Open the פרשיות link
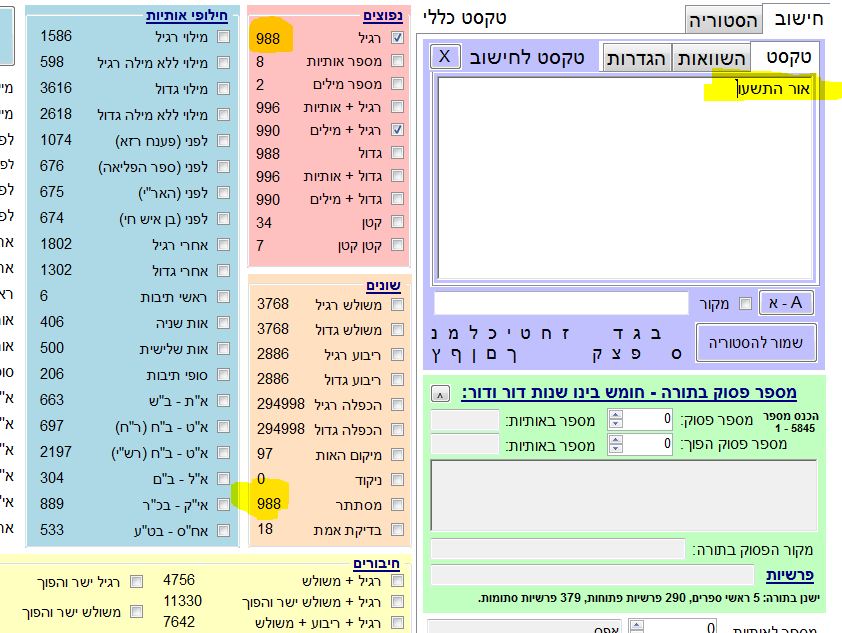 (x=791, y=576)
